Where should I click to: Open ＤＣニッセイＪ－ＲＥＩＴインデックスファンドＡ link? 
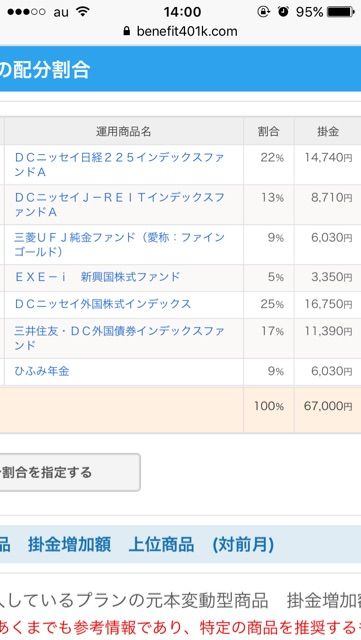119,204
